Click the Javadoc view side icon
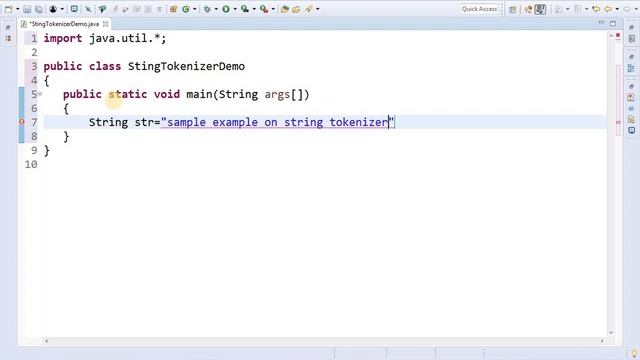This screenshot has width=640, height=360. pos(631,109)
